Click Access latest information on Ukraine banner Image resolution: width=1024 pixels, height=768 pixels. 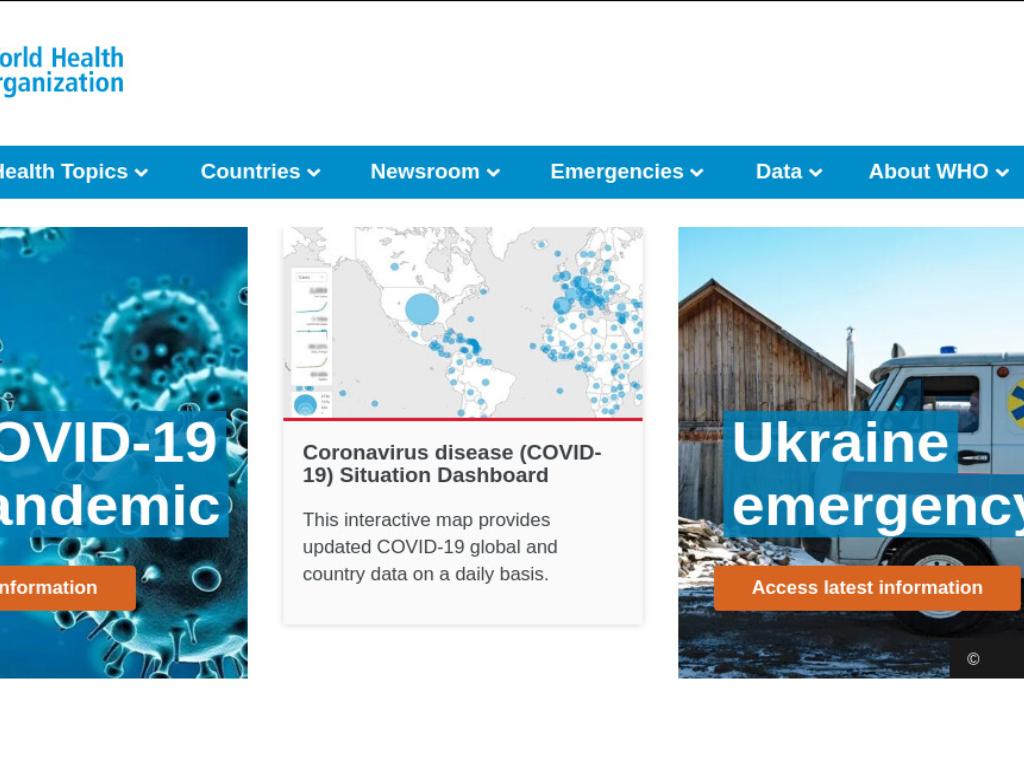tap(867, 588)
